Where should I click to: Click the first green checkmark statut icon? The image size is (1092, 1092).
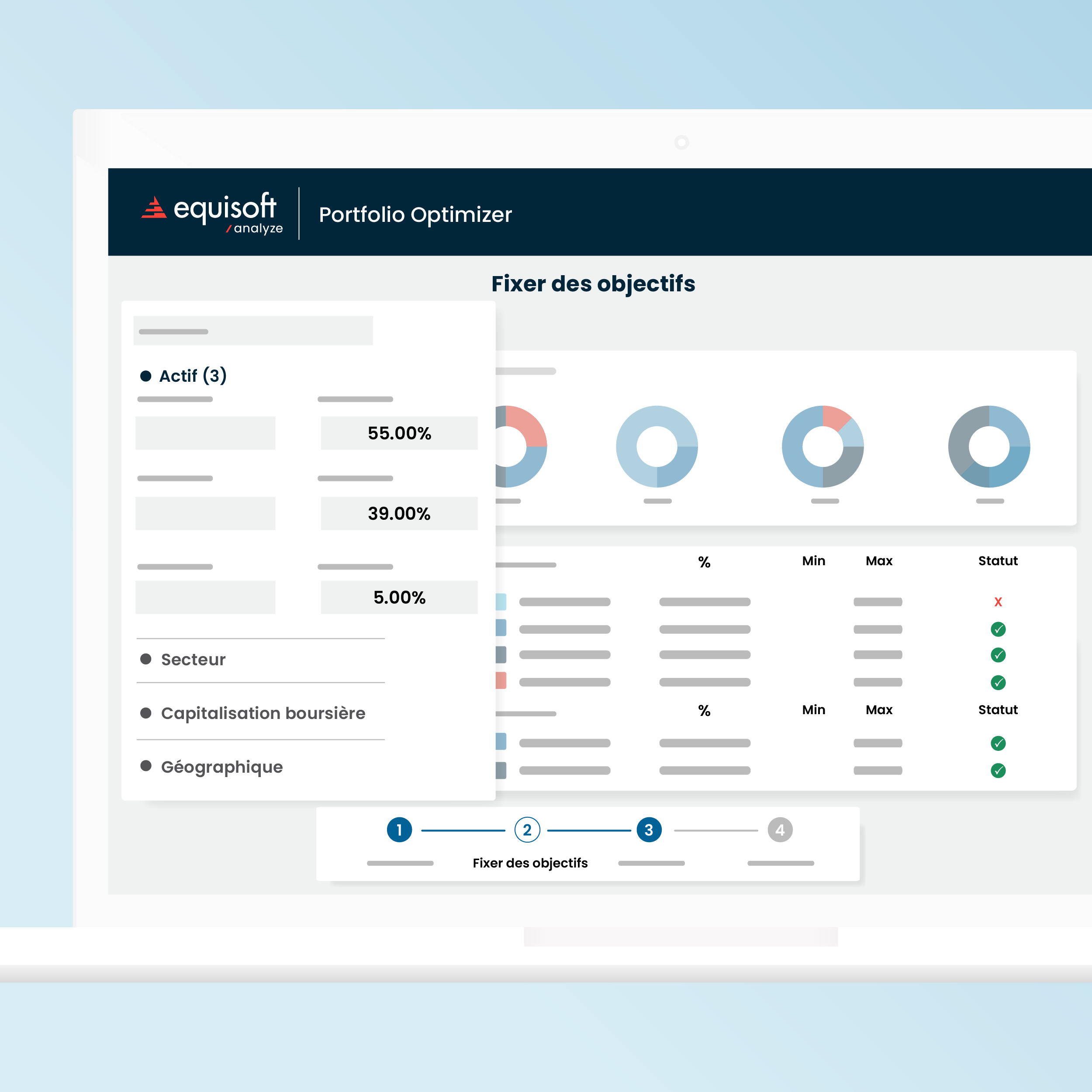pyautogui.click(x=998, y=629)
